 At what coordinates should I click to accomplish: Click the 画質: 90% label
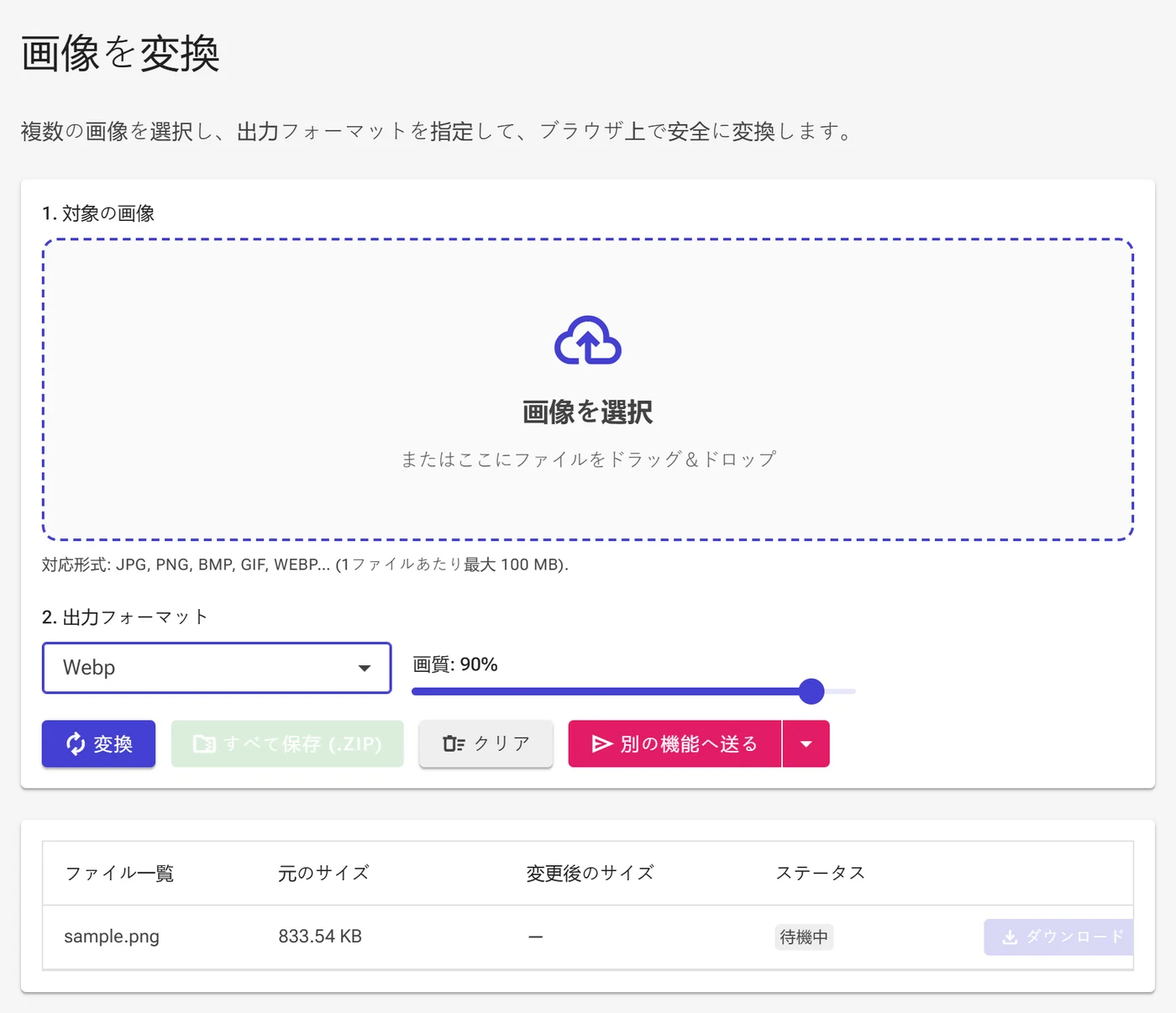455,664
